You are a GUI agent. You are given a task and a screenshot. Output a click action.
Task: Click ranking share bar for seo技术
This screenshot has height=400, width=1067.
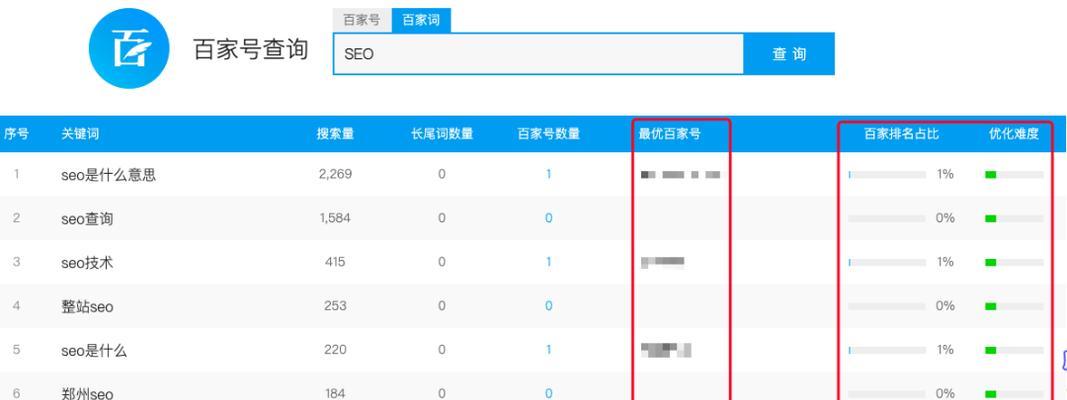(x=887, y=263)
